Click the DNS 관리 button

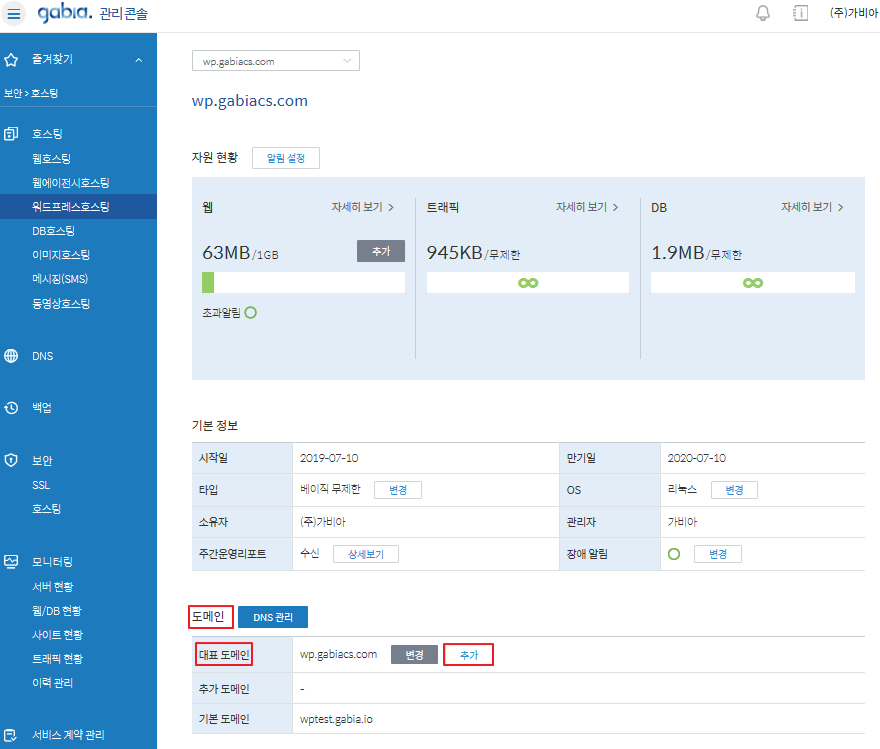[x=273, y=617]
